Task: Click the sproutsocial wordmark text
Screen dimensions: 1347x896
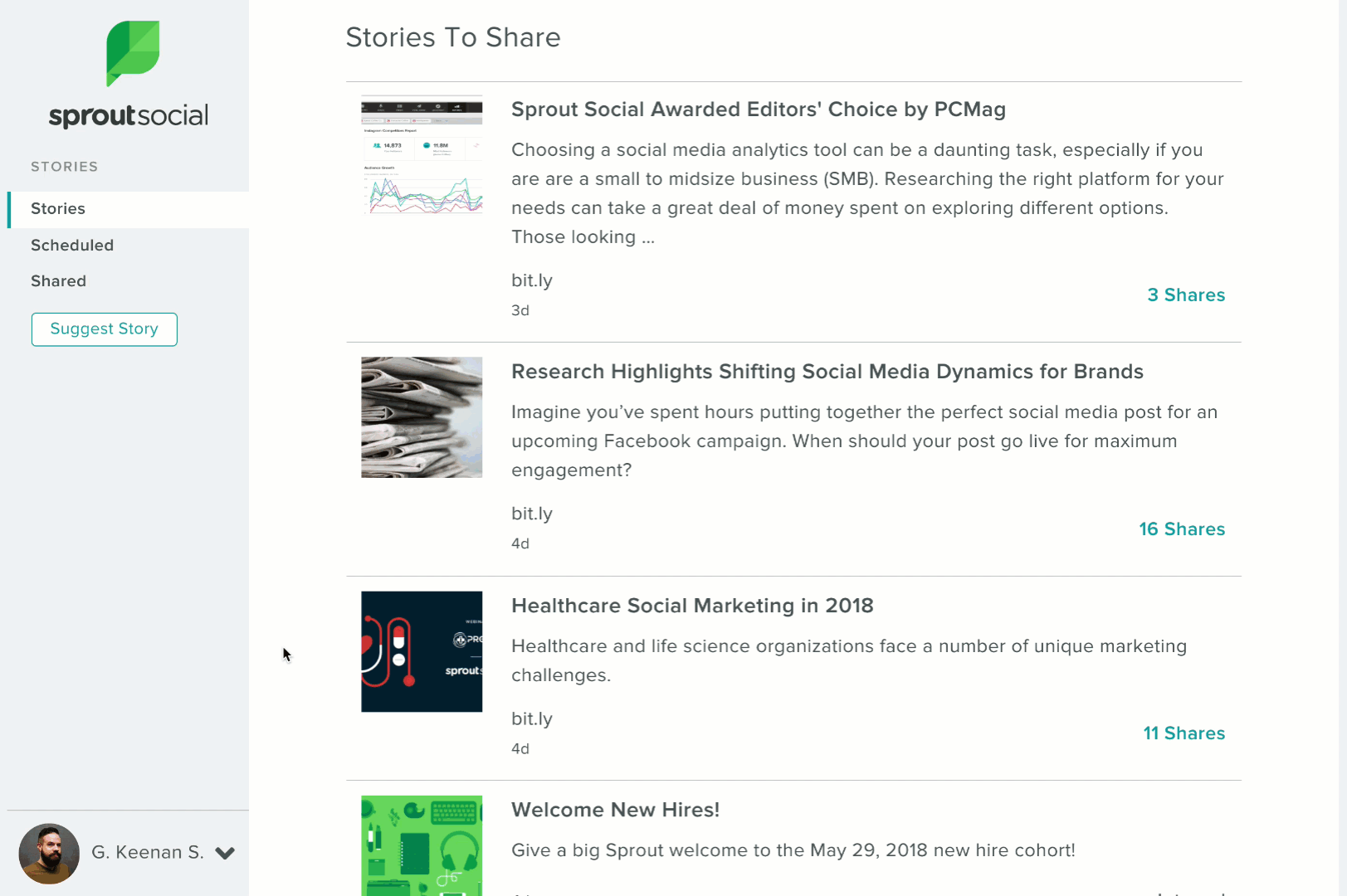Action: [x=129, y=115]
